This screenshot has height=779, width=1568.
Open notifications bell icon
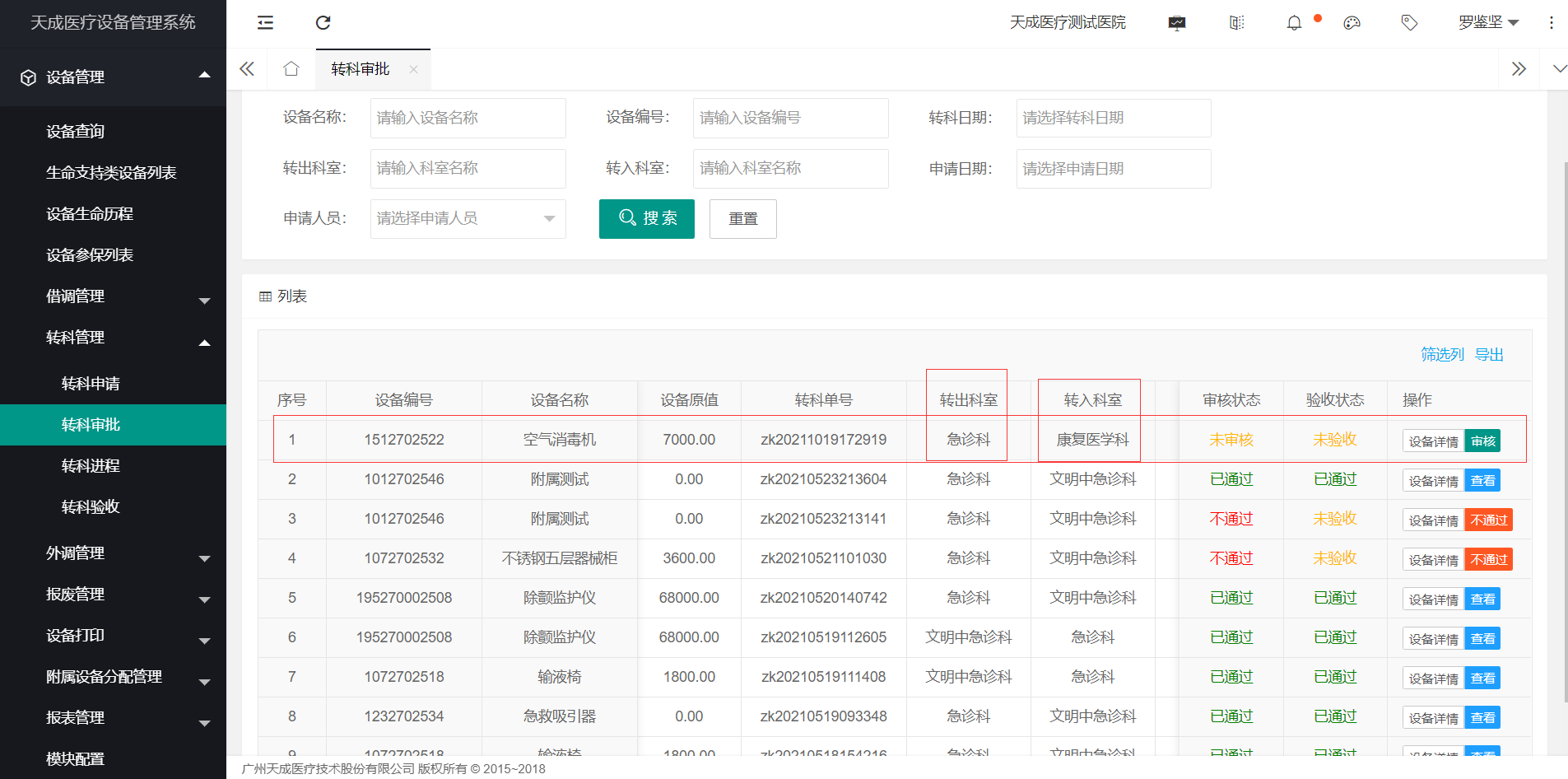click(1295, 23)
